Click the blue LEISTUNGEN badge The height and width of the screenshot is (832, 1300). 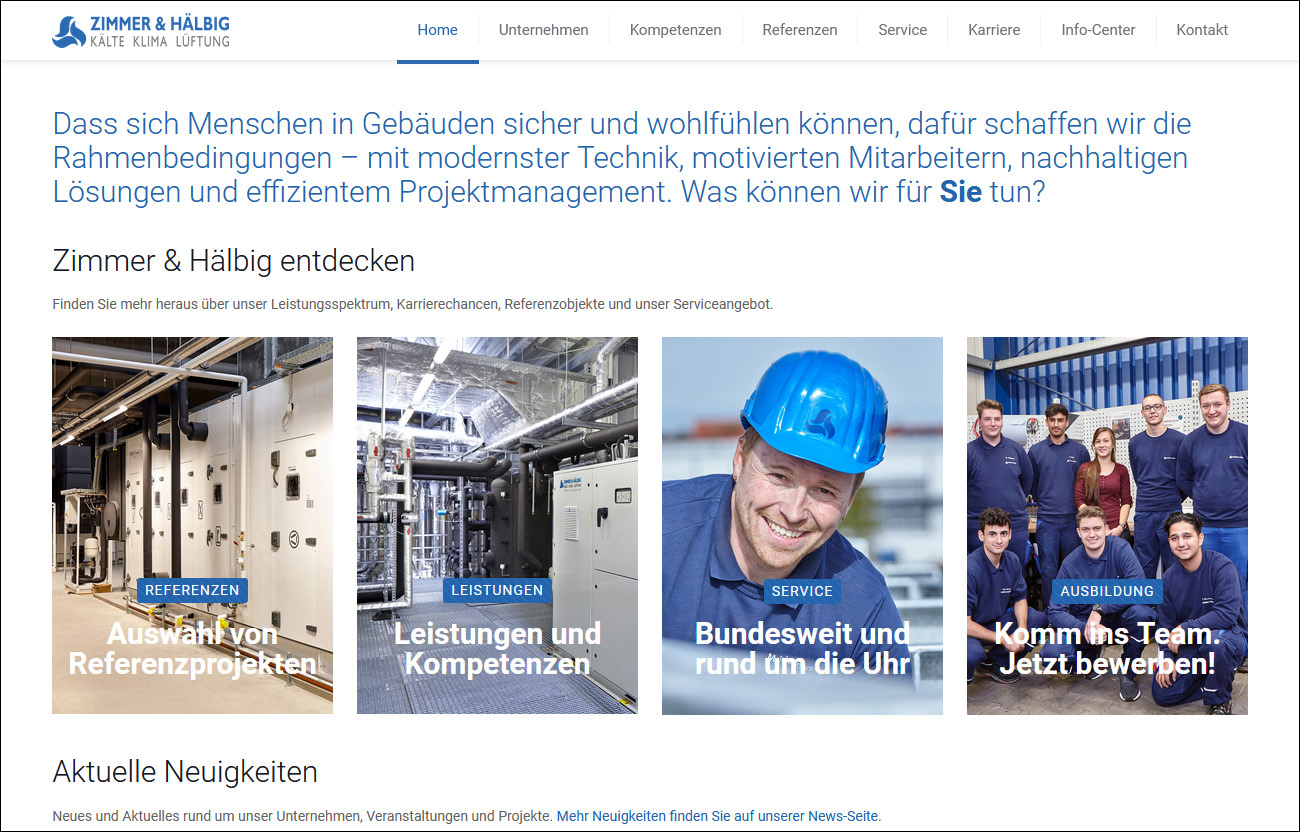coord(497,591)
